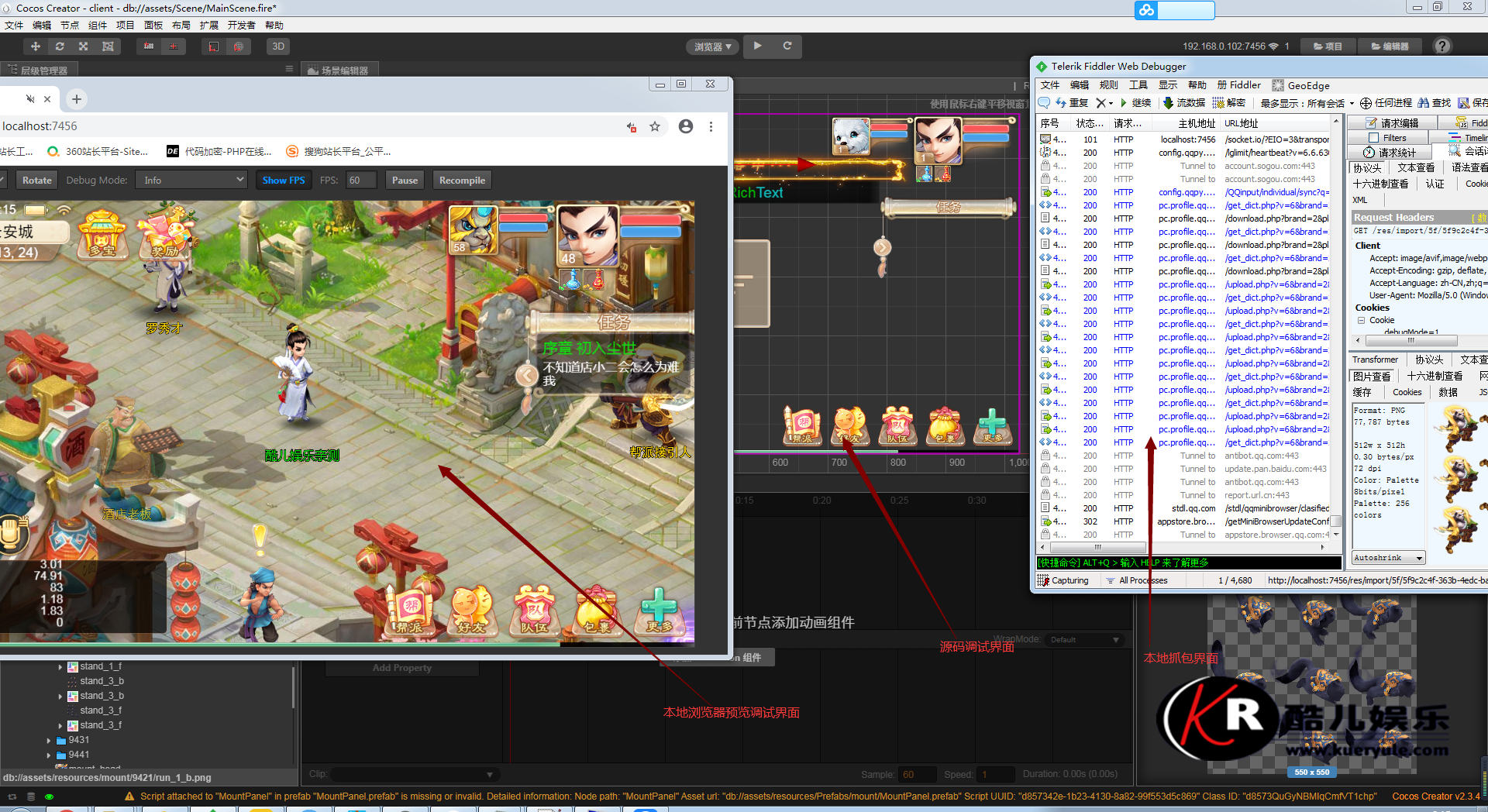This screenshot has width=1488, height=812.
Task: Expand the stand_1_f tree item
Action: 60,666
